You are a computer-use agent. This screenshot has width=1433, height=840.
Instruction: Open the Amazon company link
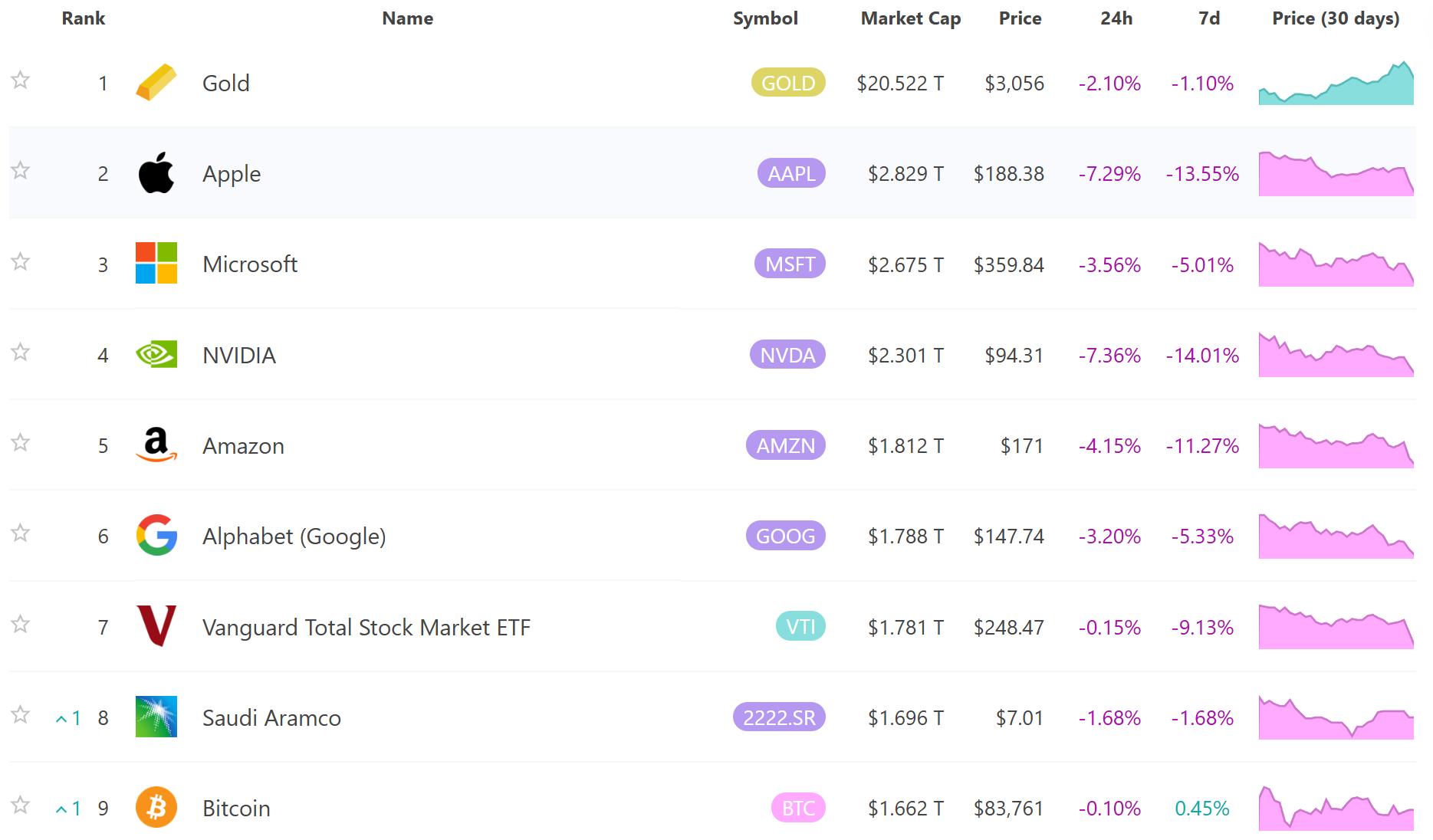(x=243, y=446)
